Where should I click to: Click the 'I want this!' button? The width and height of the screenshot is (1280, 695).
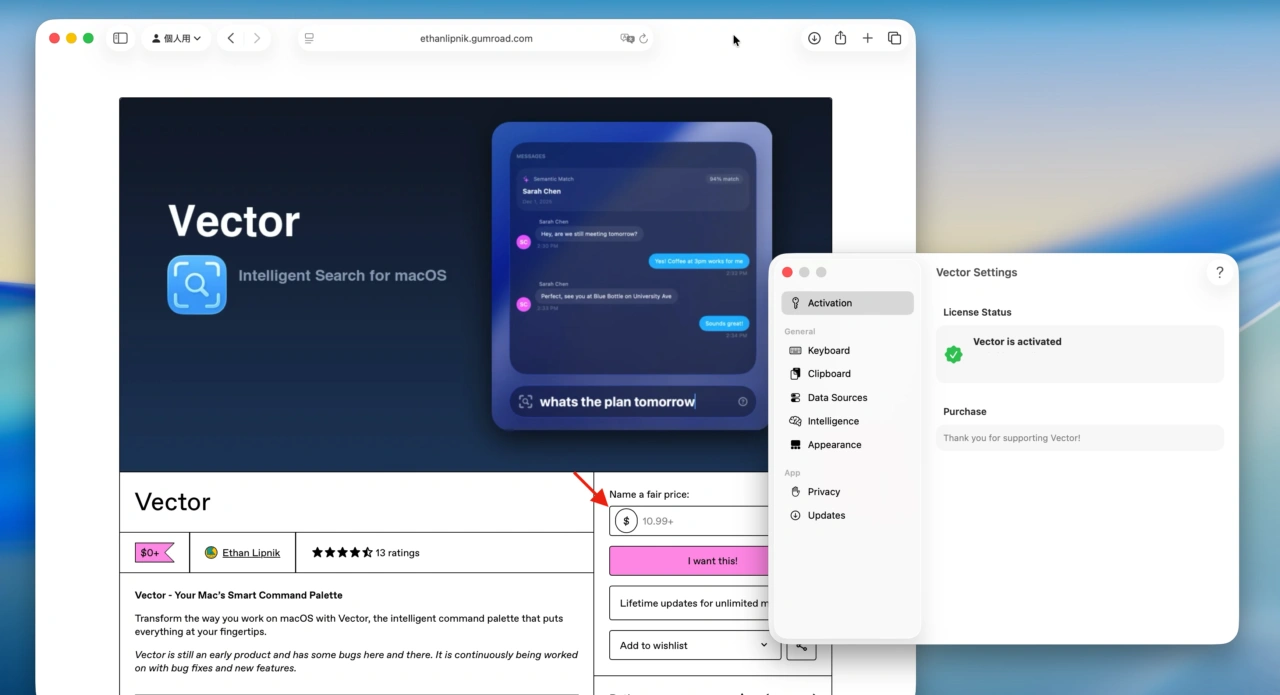[690, 561]
